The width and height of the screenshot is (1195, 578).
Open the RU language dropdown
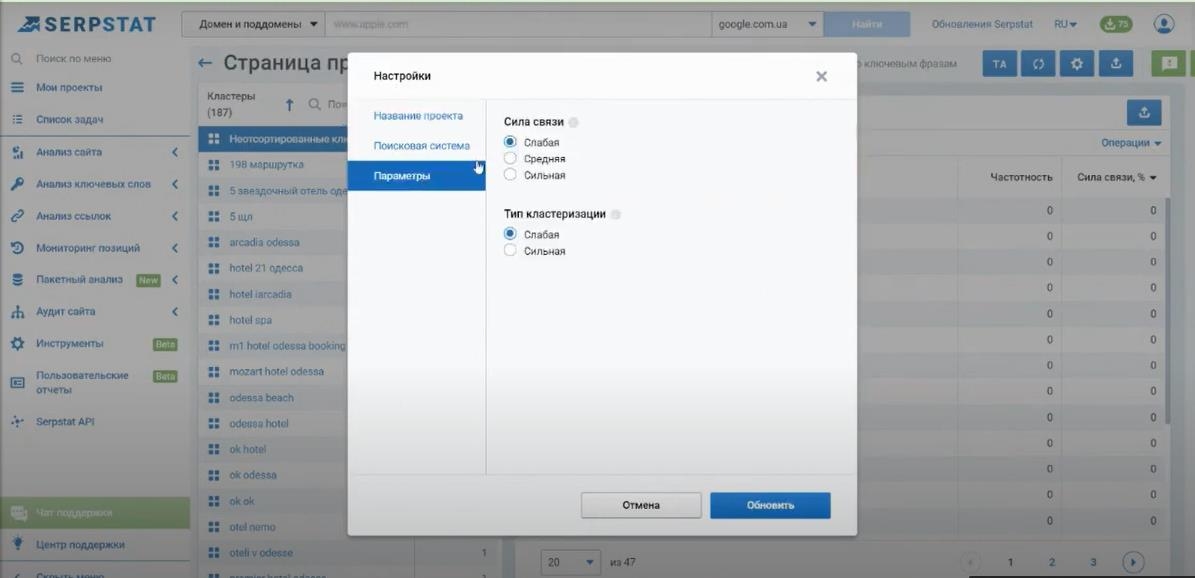[x=1065, y=24]
